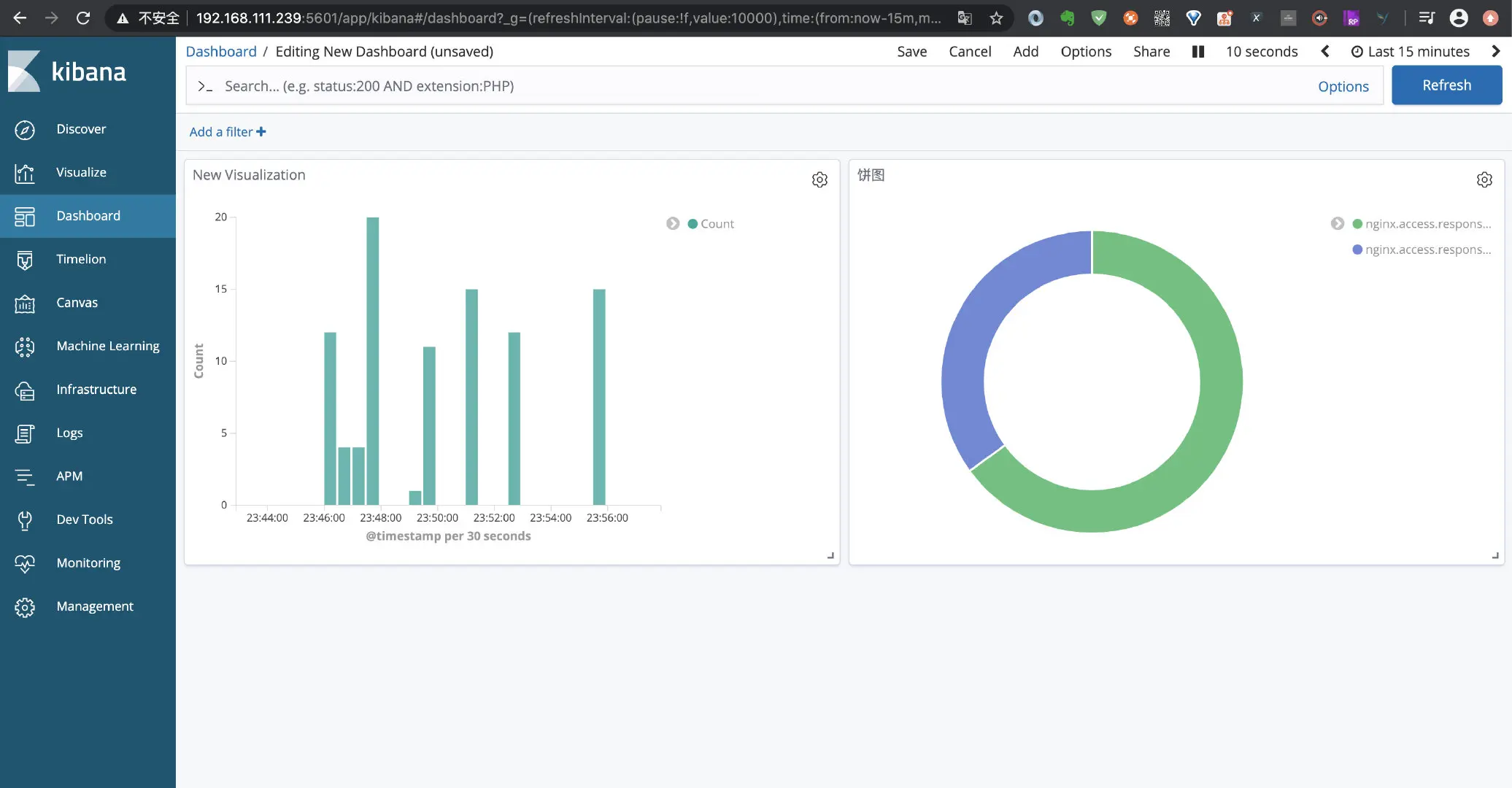Click the Visualize chart icon

[x=25, y=173]
